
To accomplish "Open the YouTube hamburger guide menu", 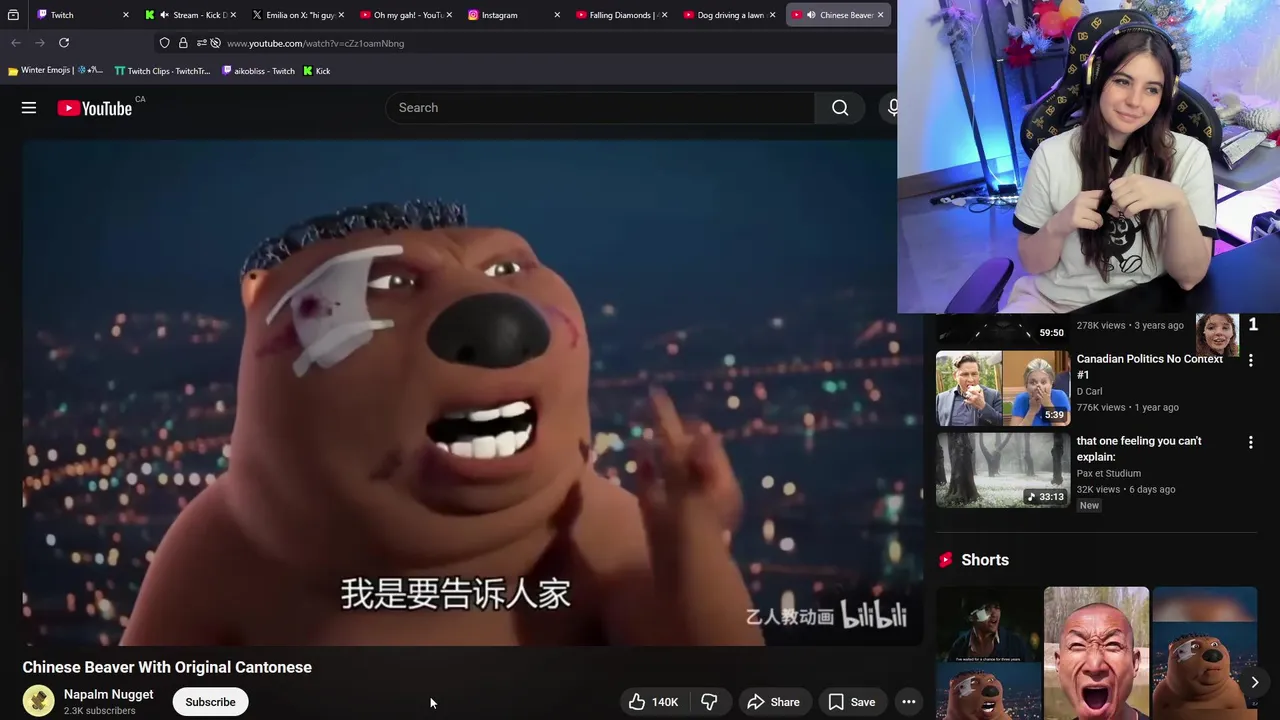I will pos(29,108).
